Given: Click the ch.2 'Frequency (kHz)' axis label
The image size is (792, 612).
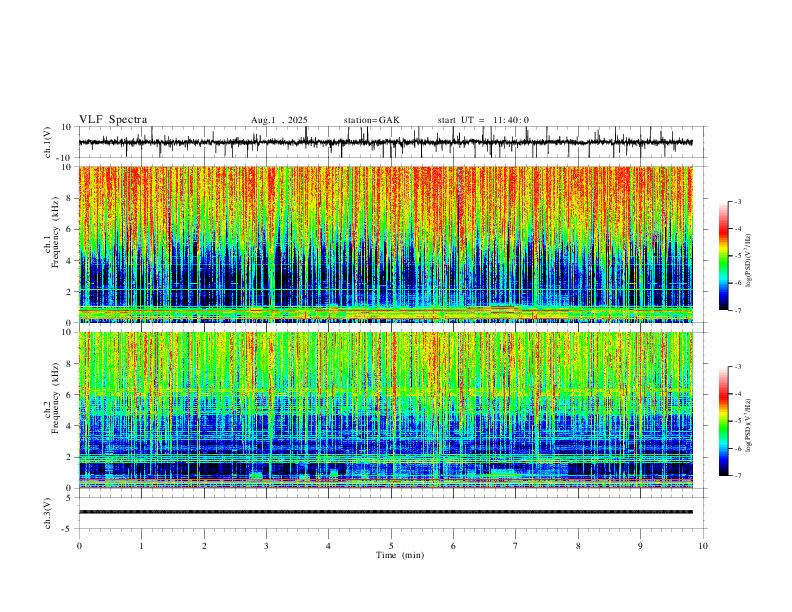Looking at the screenshot, I should click(55, 398).
